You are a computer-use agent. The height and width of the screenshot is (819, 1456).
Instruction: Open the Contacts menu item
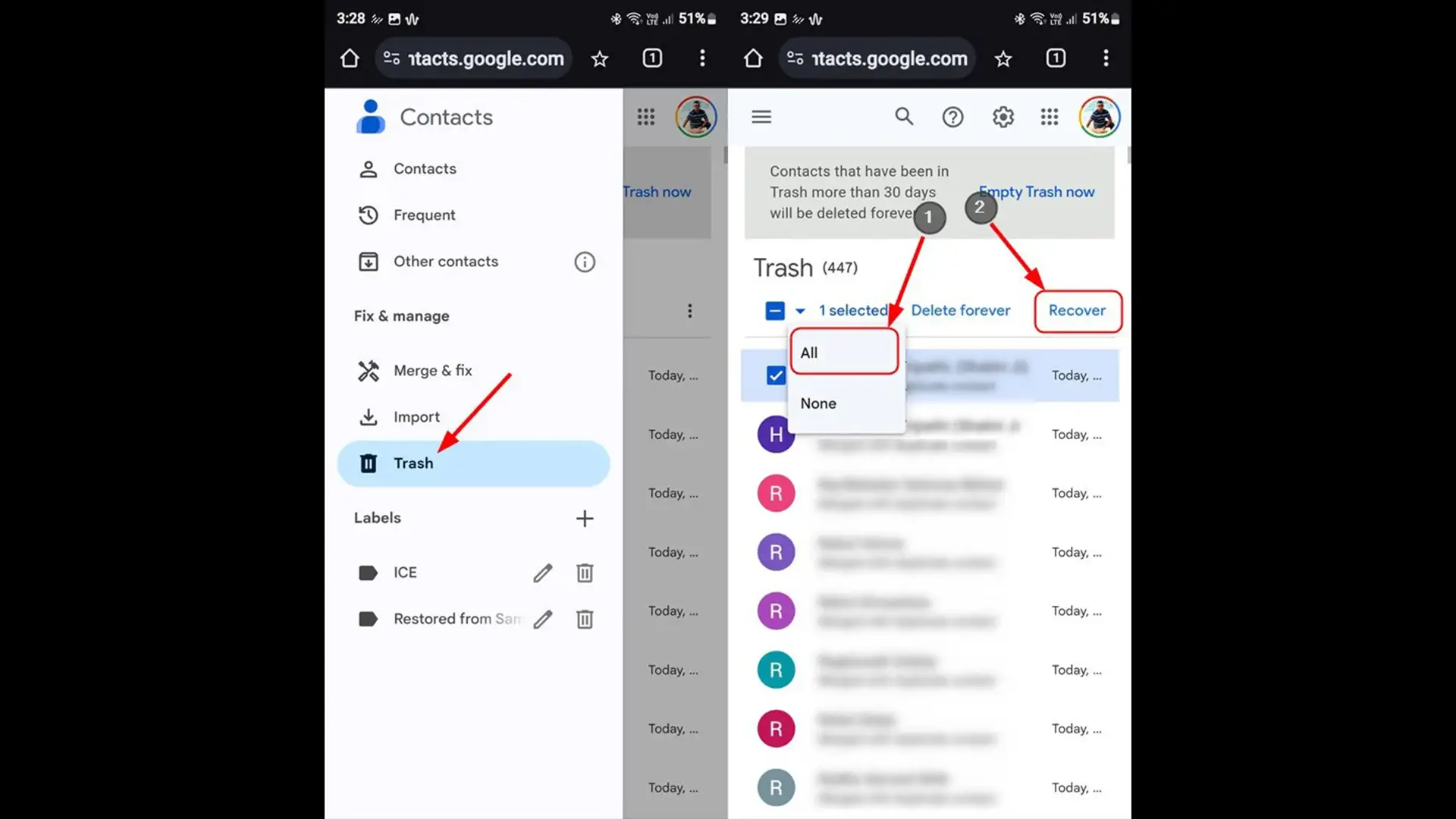point(425,168)
